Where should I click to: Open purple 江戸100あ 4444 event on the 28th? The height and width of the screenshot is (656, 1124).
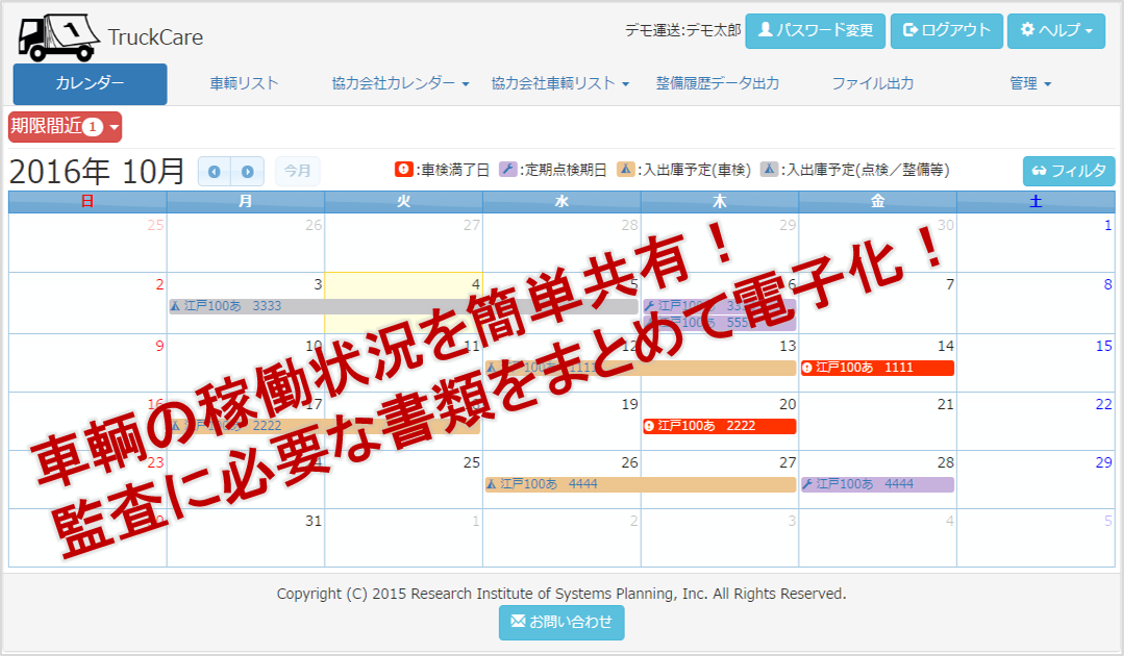coord(877,485)
